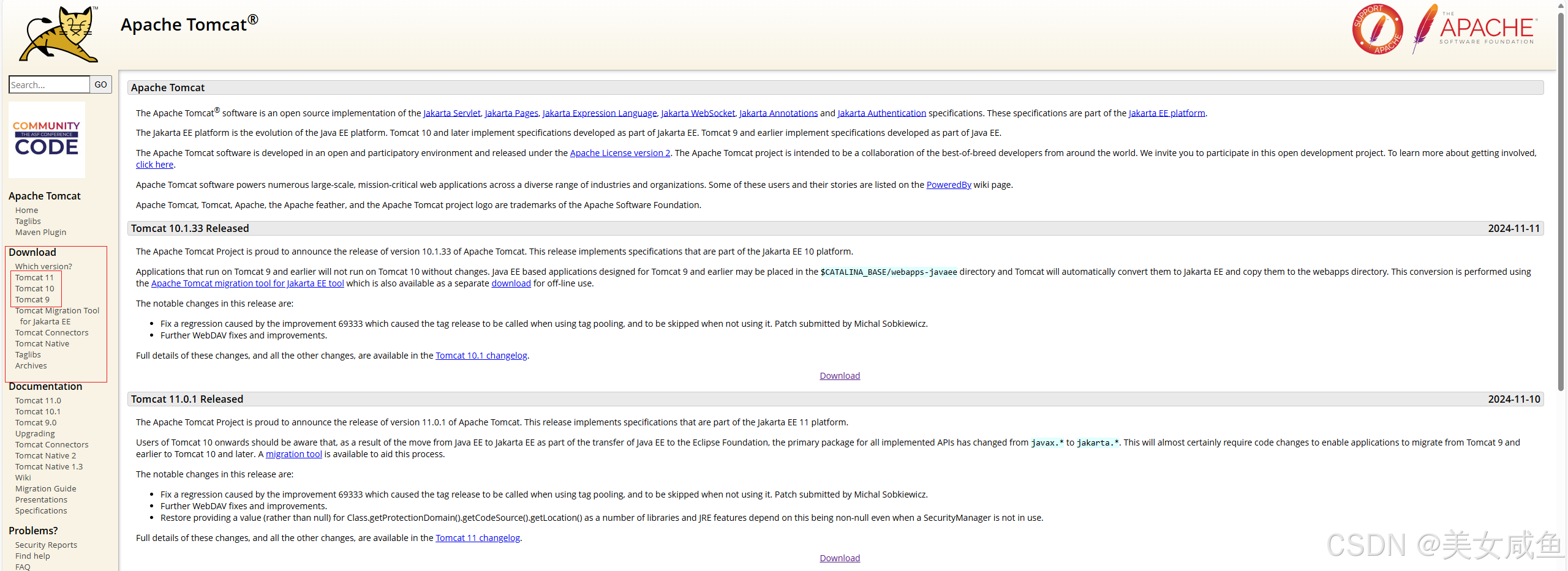Screen dimensions: 1568x571
Task: Open the Migration Guide link
Action: [45, 488]
